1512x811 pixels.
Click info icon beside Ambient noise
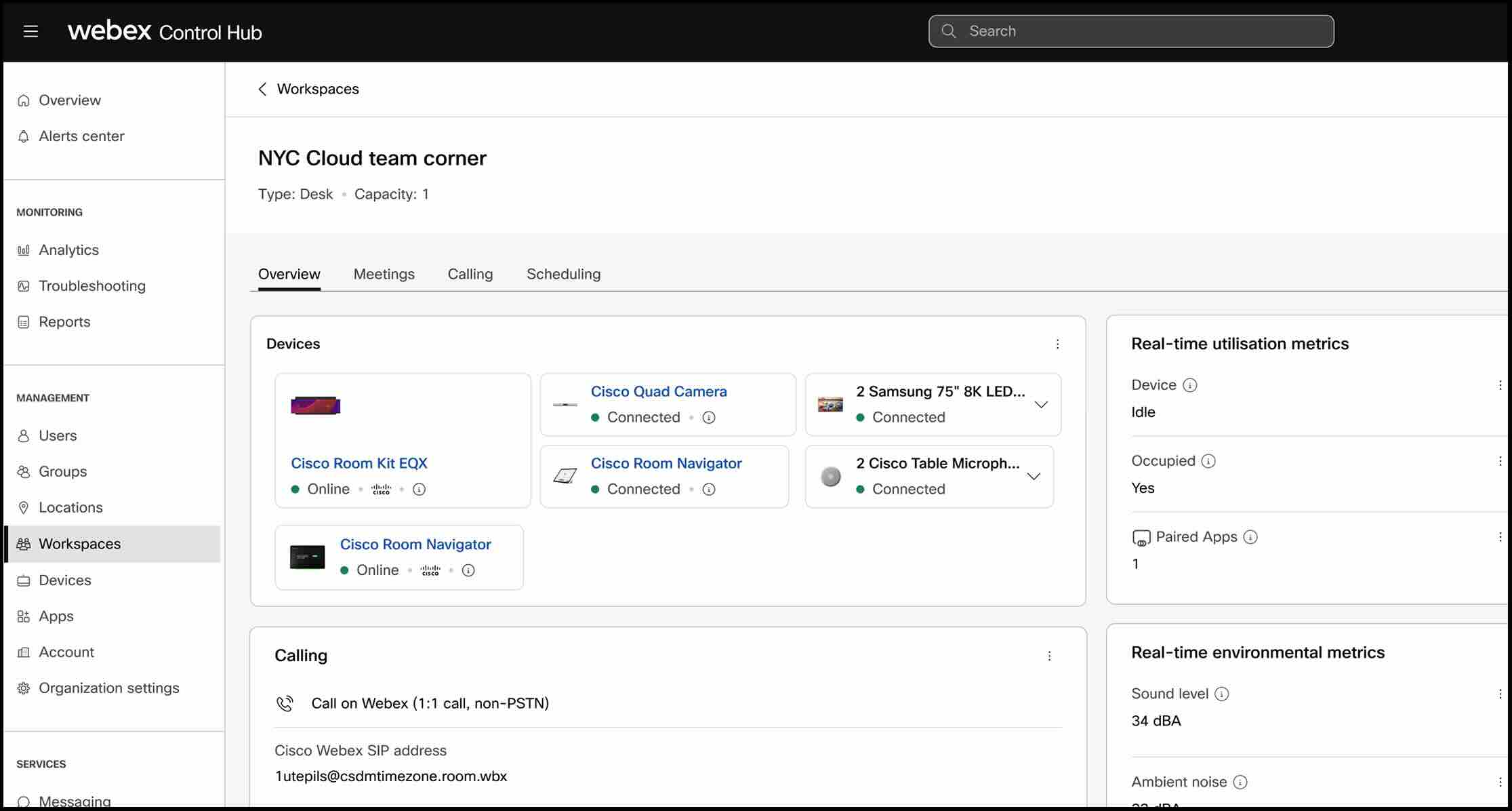click(x=1240, y=783)
